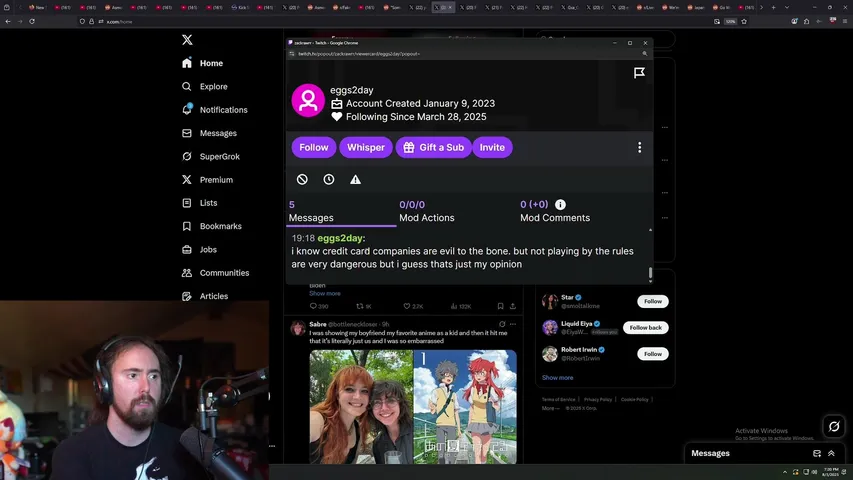Click the Gift a Sub button
This screenshot has height=480, width=853.
pos(434,147)
